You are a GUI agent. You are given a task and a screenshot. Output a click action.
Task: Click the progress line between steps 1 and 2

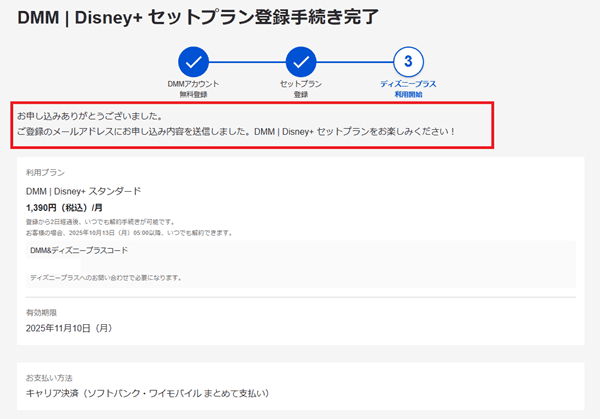pos(246,59)
